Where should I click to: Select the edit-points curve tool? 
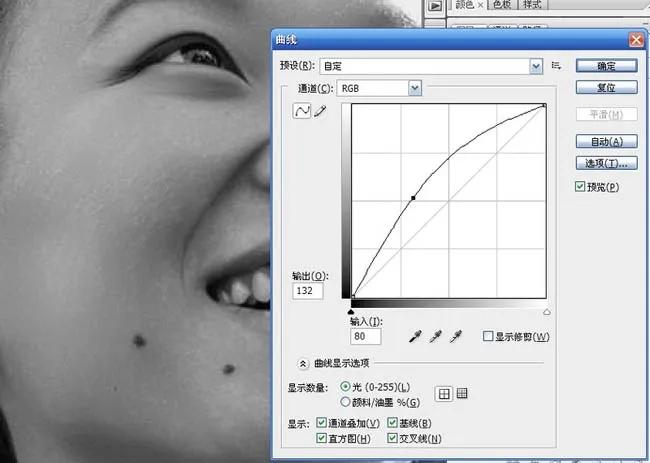coord(301,111)
